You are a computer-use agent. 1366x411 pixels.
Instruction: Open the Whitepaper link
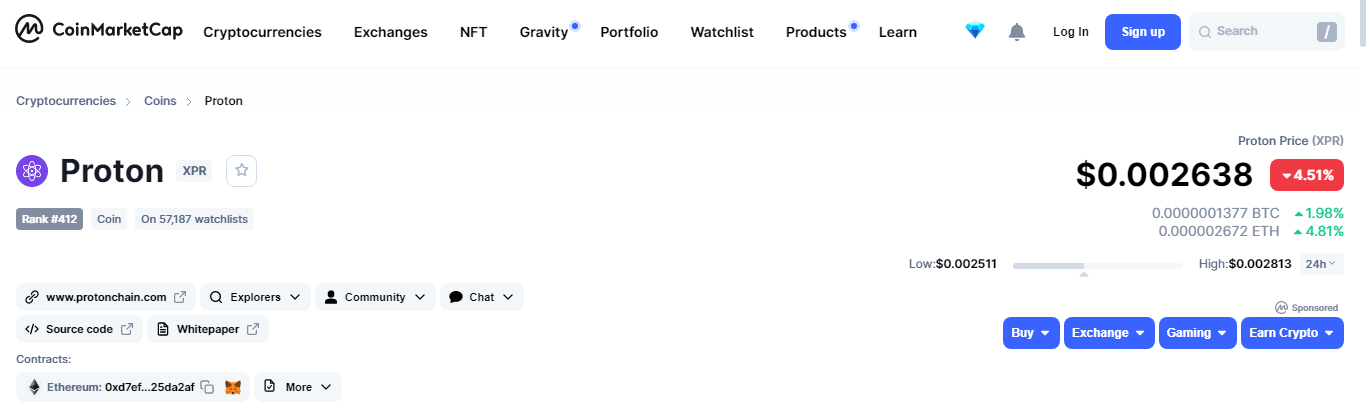pos(208,329)
